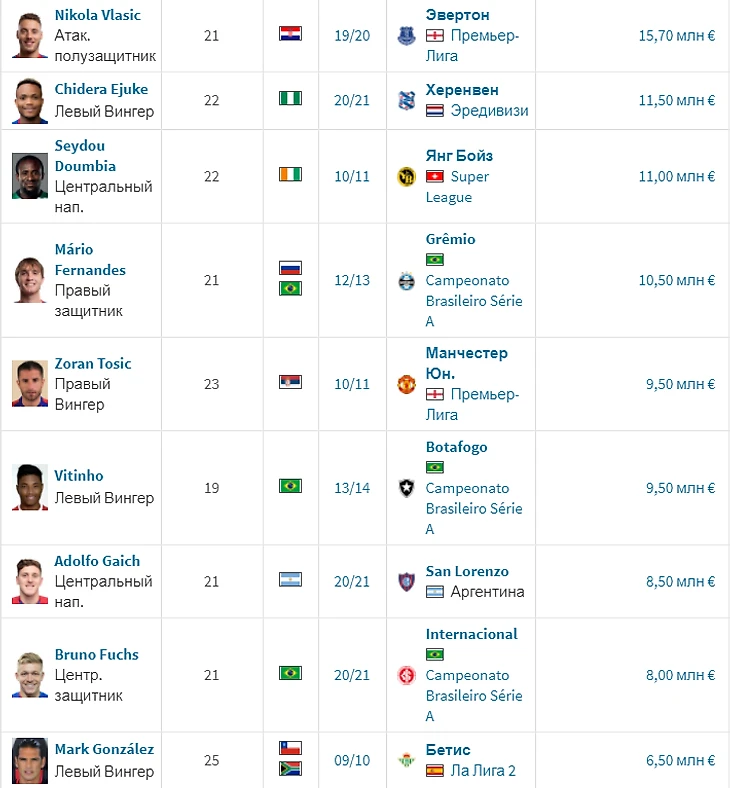730x788 pixels.
Task: Open Nikola Vlasic's player profile
Action: pos(97,15)
